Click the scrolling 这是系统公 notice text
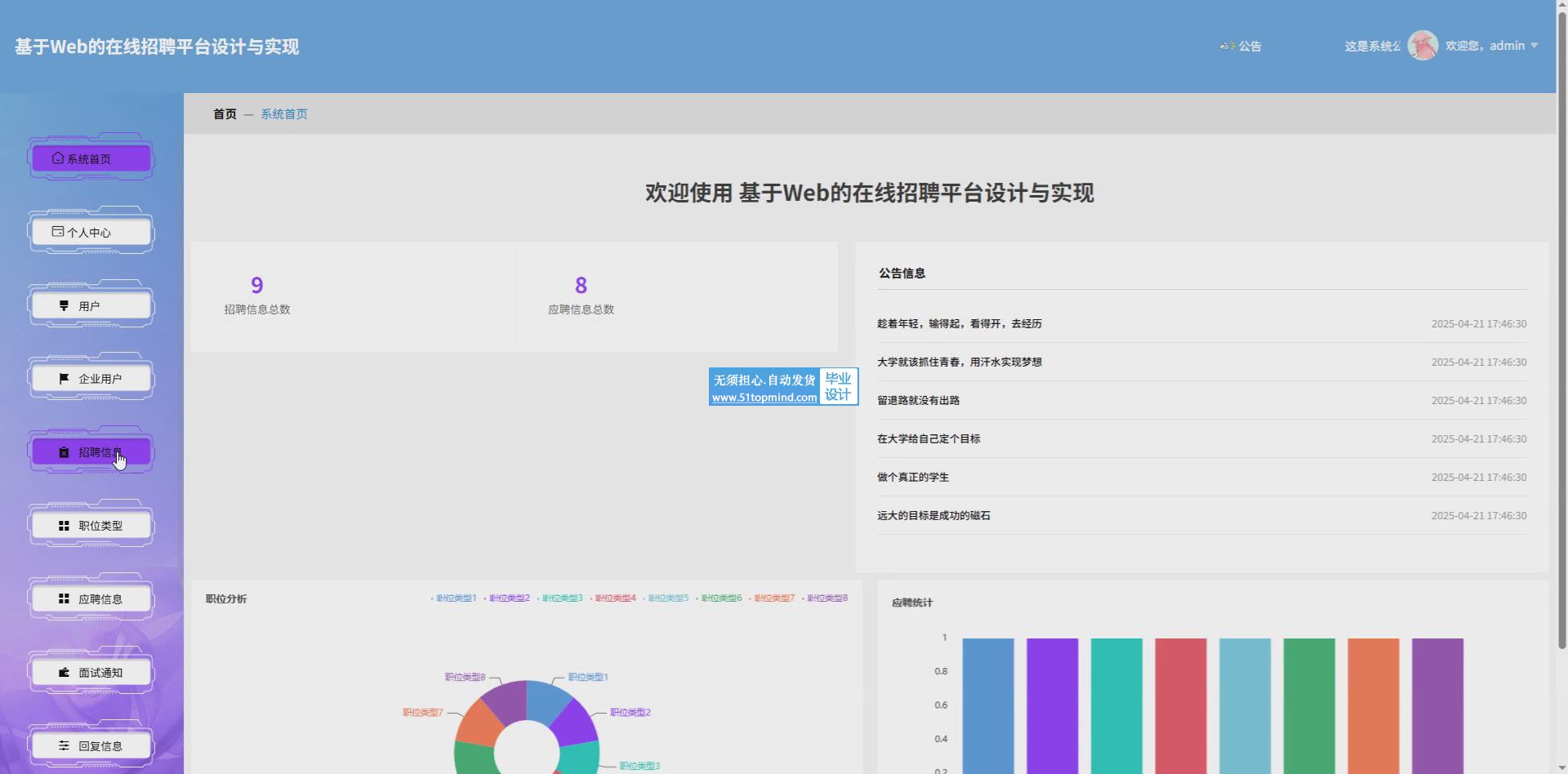The image size is (1568, 774). (1372, 47)
